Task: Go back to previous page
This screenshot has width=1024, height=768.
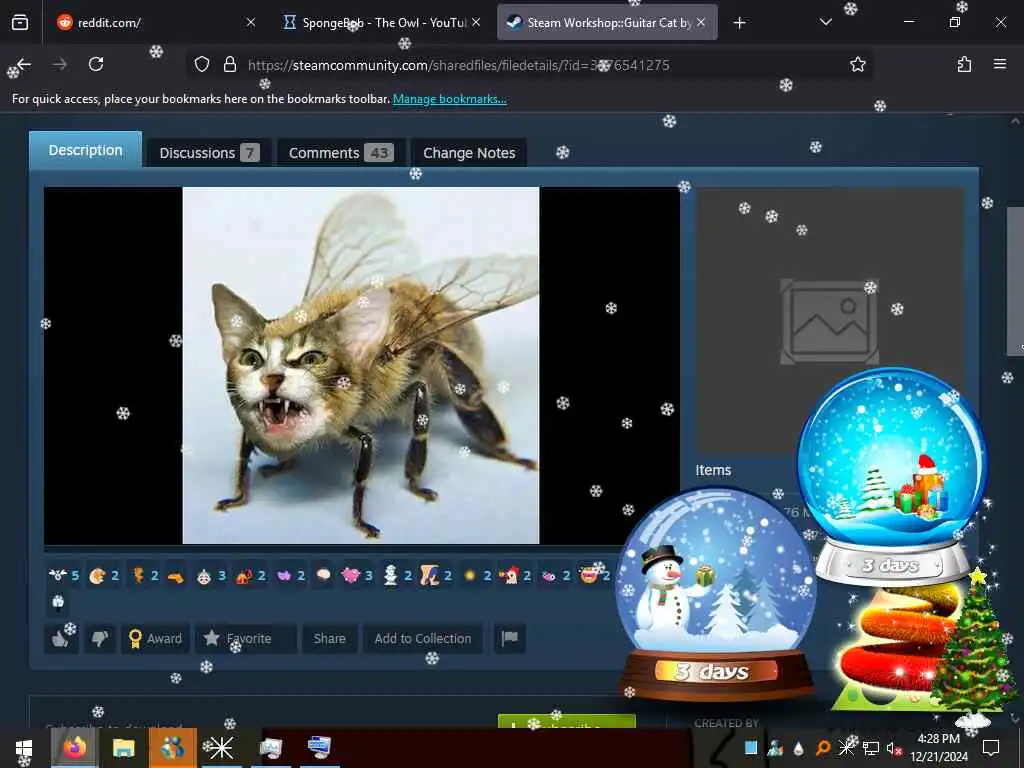Action: point(24,64)
